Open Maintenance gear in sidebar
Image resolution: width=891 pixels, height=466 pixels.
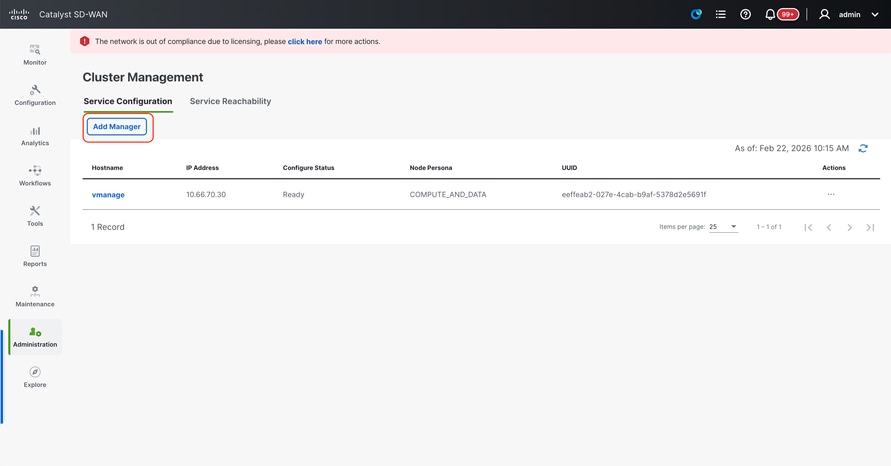point(35,295)
